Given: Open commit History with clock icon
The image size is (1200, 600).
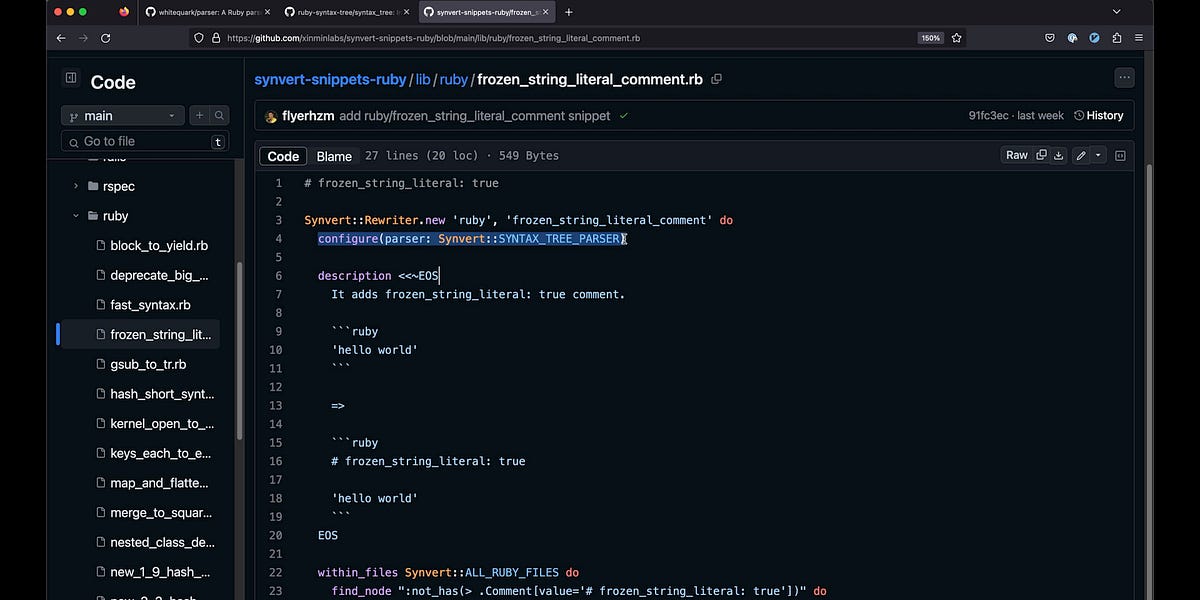Looking at the screenshot, I should (x=1098, y=115).
